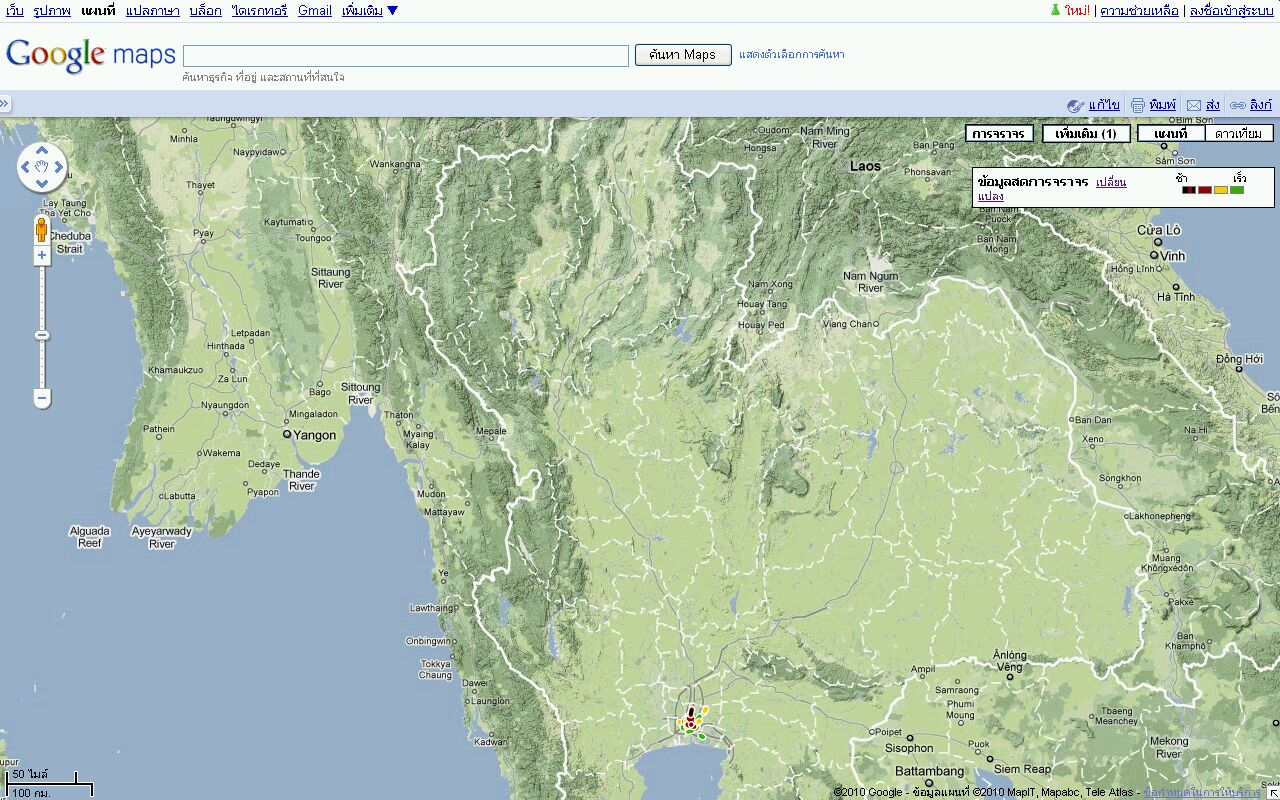Open รูปภาพ in the top navigation

point(52,11)
